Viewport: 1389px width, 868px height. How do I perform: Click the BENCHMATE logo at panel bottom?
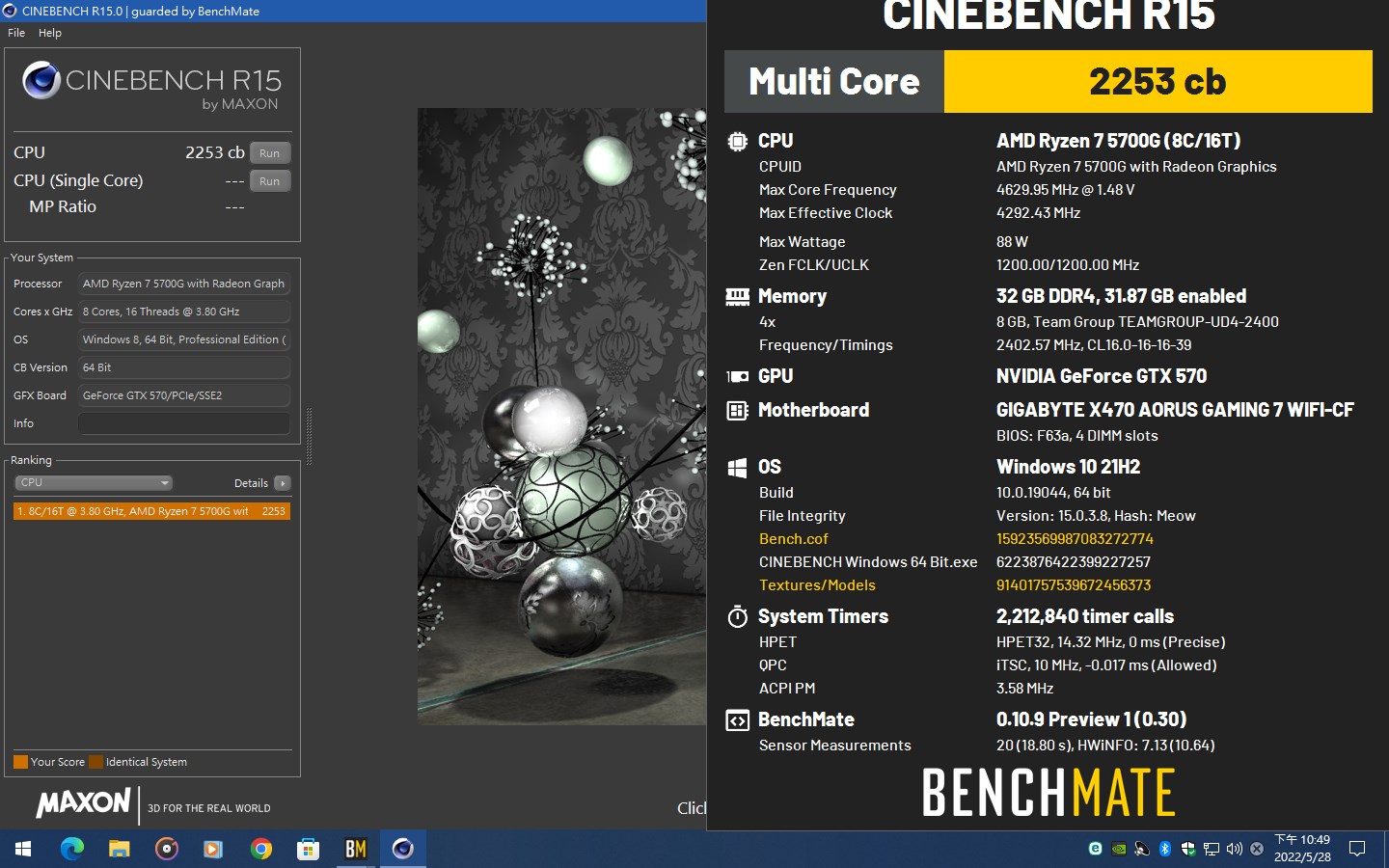(1049, 793)
